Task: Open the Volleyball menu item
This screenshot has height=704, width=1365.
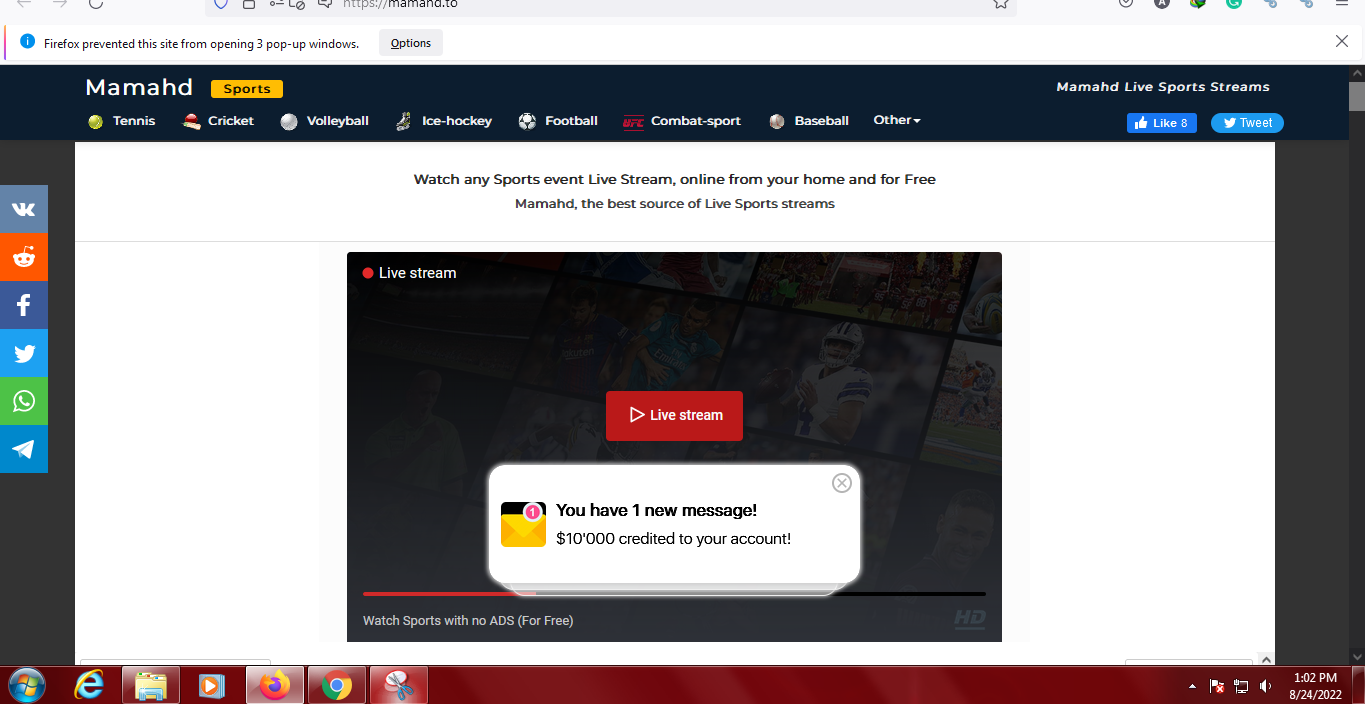Action: (338, 121)
